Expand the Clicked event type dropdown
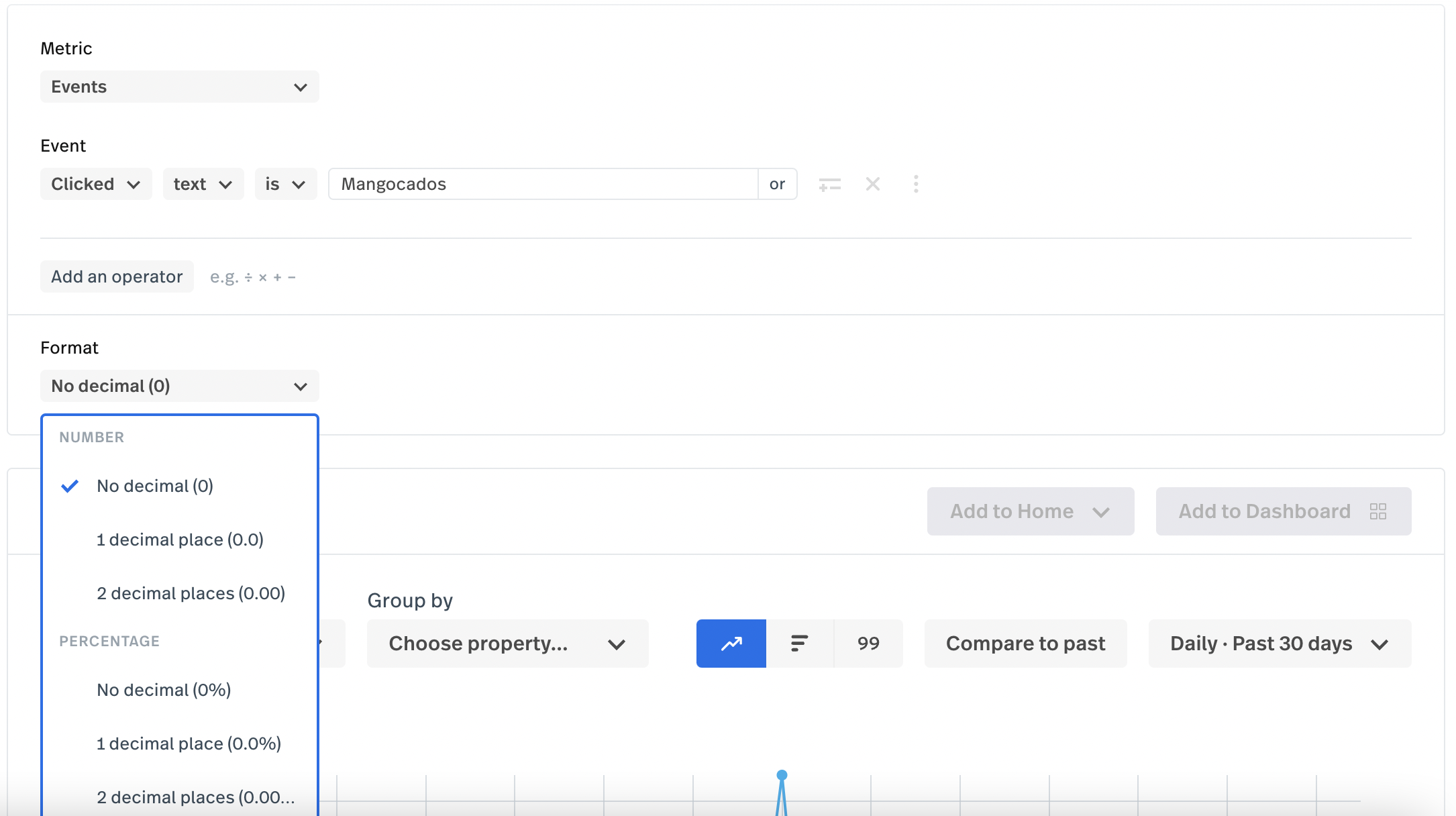Viewport: 1456px width, 816px height. tap(96, 184)
